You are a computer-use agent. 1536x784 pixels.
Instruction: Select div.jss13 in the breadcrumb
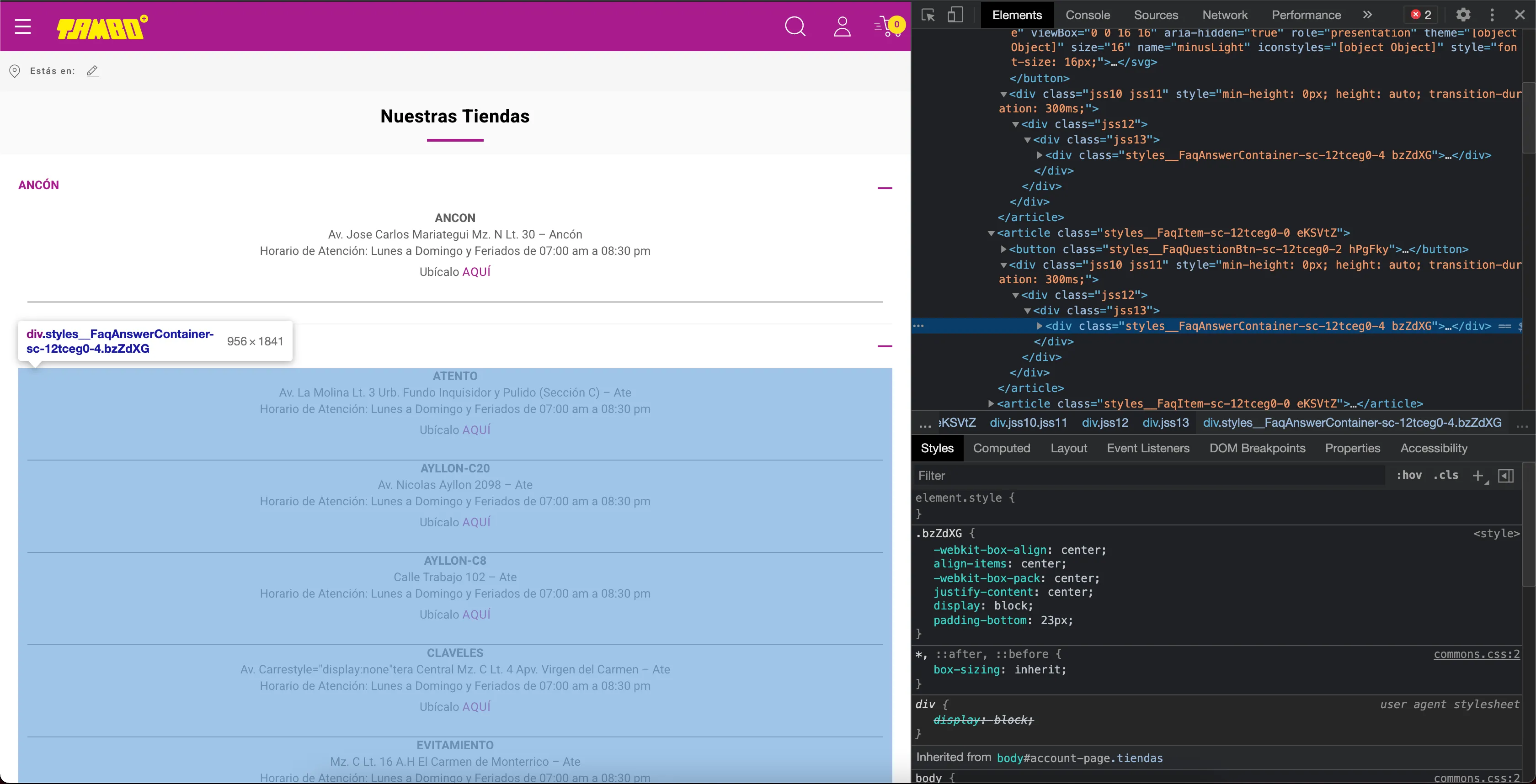click(1165, 423)
